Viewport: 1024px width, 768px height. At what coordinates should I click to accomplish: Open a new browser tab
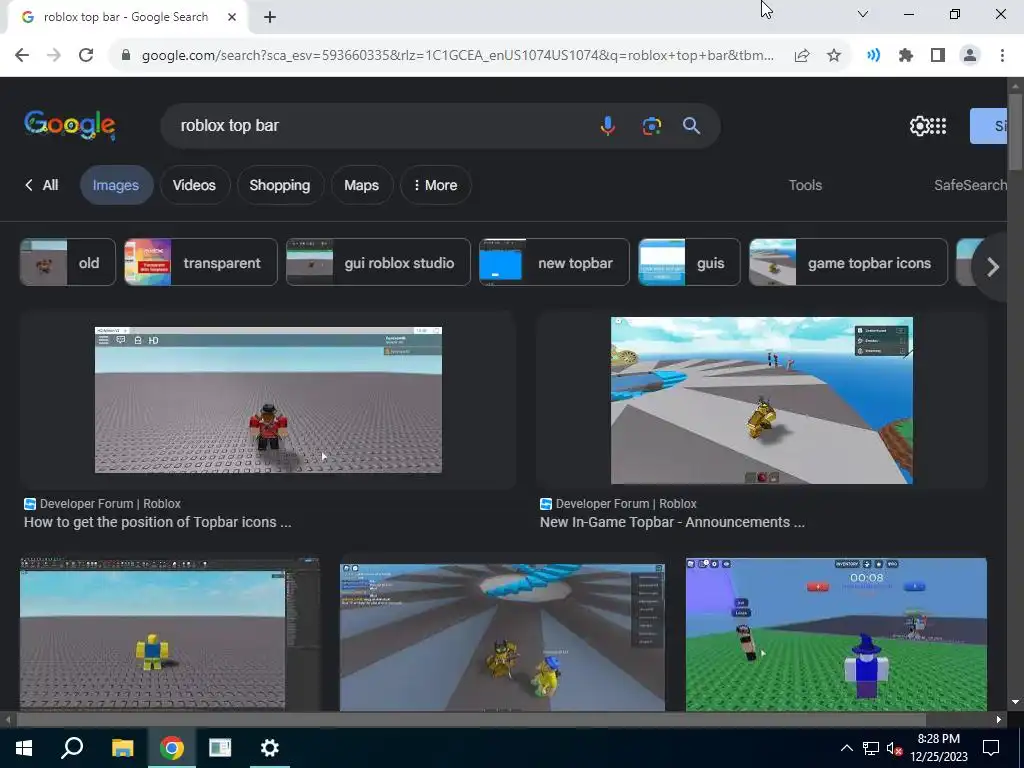270,17
